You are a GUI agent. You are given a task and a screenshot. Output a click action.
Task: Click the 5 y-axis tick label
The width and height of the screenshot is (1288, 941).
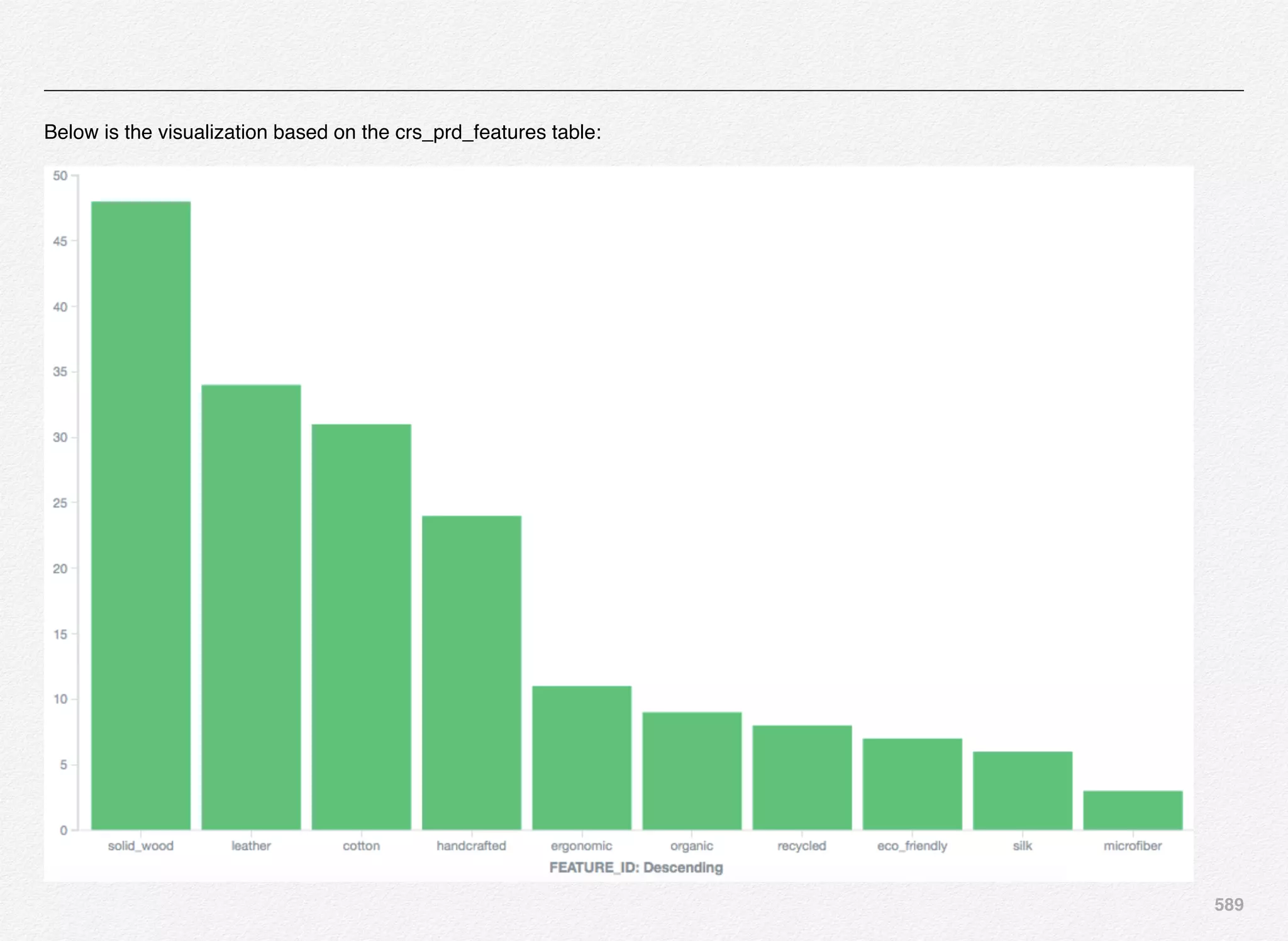[64, 765]
